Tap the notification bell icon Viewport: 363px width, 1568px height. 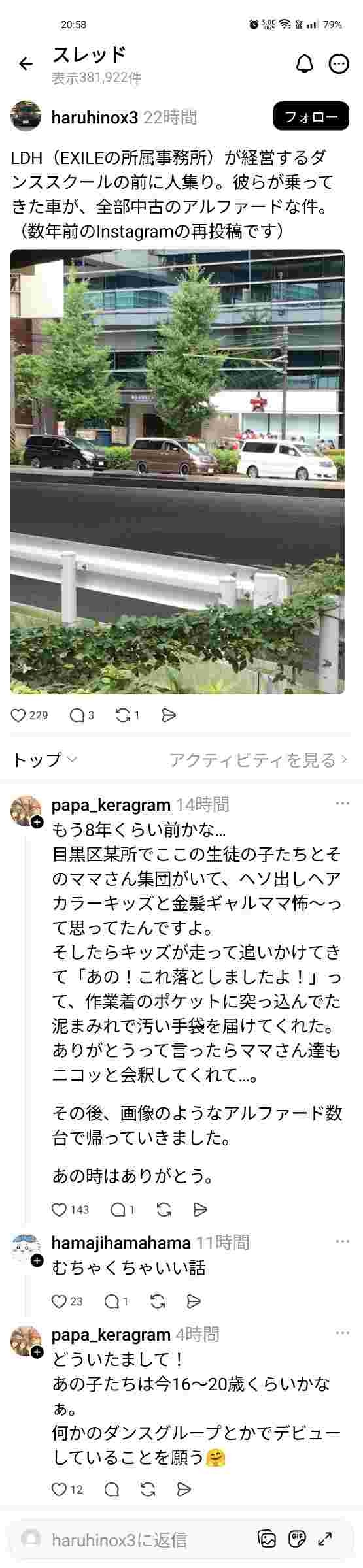point(305,64)
